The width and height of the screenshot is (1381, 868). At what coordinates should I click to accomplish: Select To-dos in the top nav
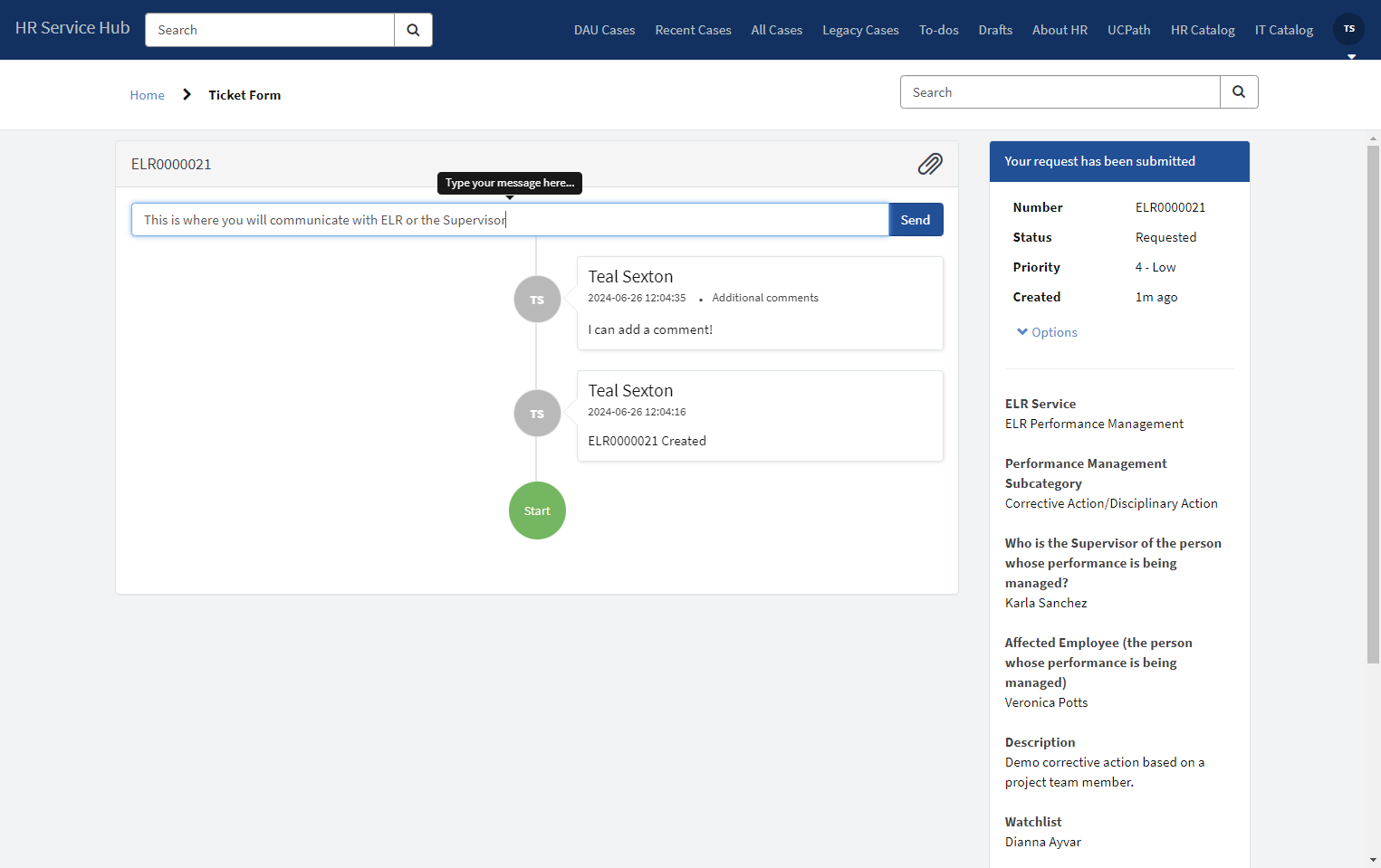[x=939, y=30]
